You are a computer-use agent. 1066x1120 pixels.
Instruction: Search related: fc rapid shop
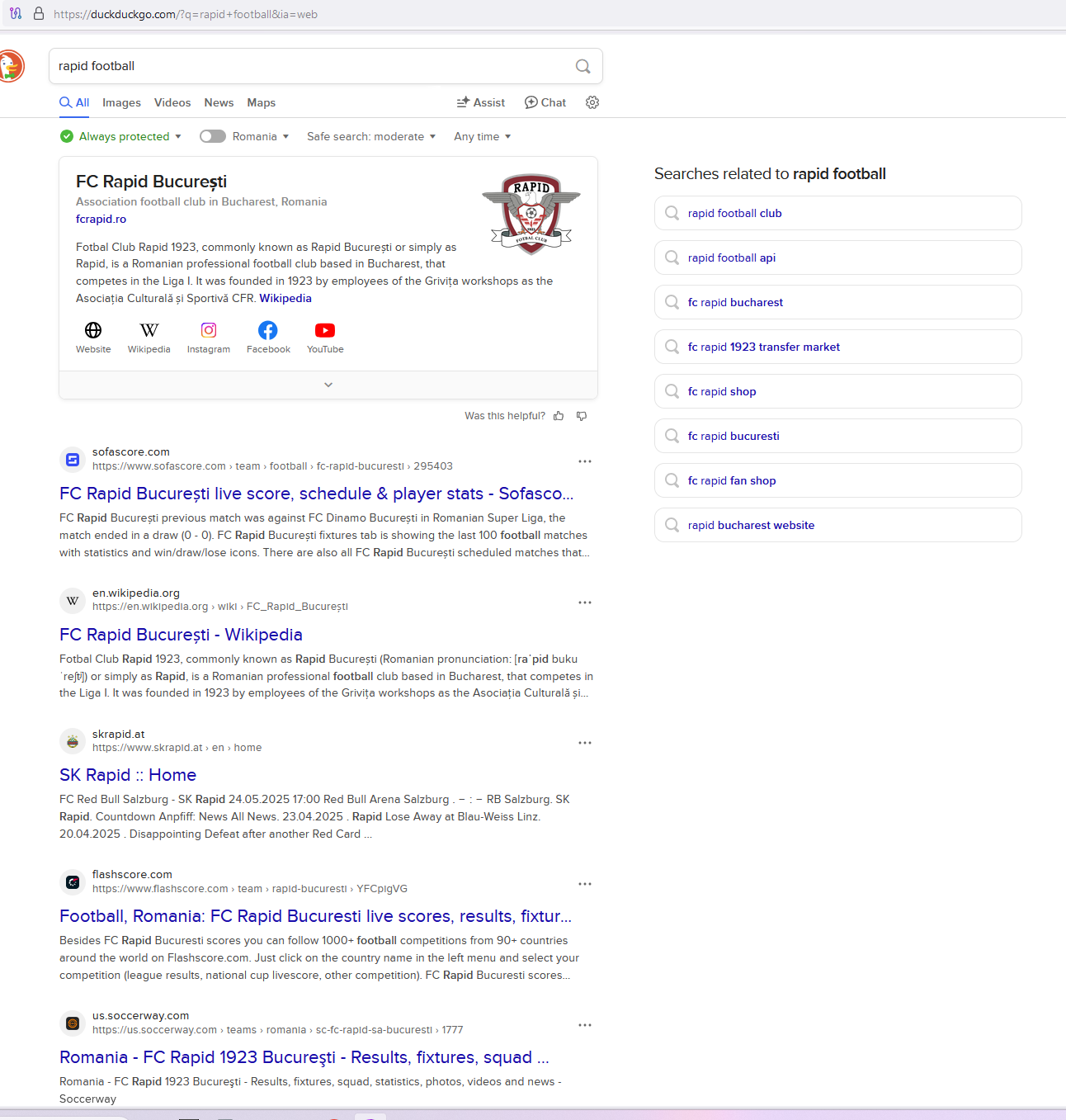pyautogui.click(x=837, y=391)
